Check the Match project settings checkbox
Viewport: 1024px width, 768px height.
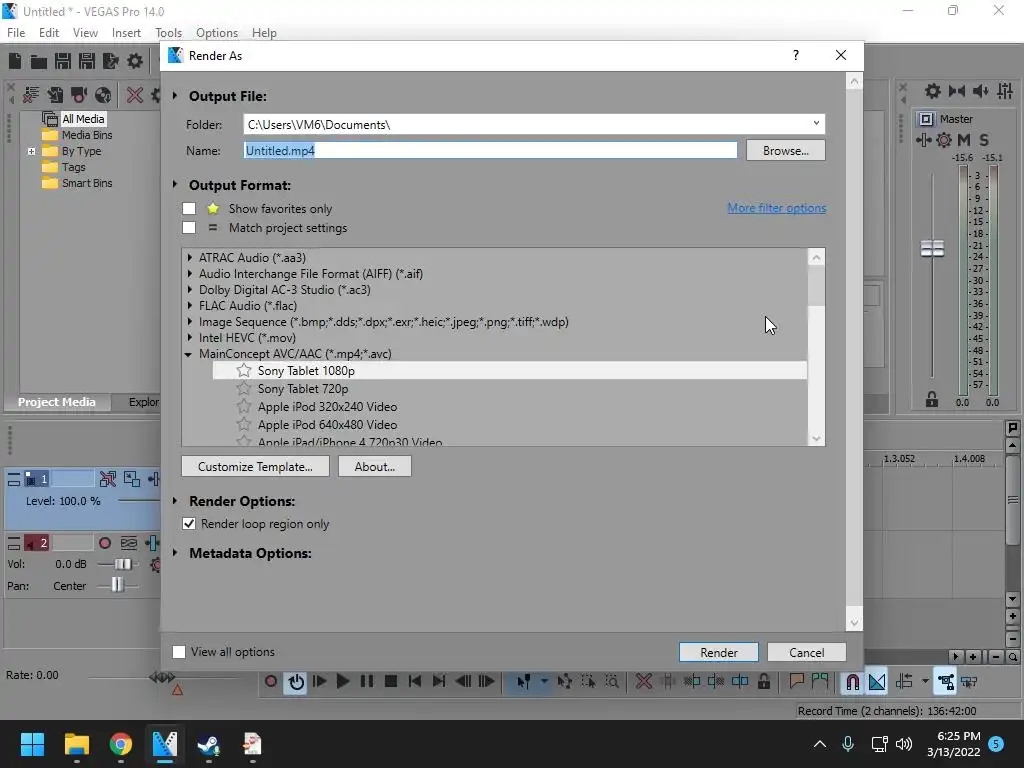coord(189,227)
